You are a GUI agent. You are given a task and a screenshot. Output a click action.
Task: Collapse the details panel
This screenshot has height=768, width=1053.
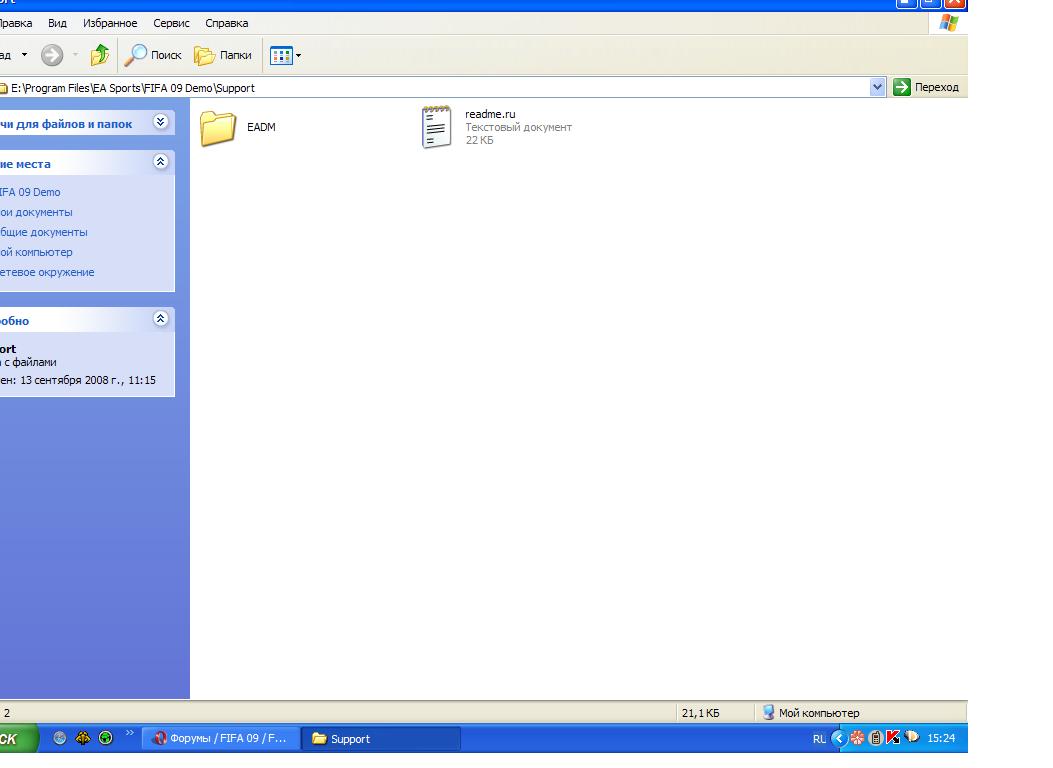pyautogui.click(x=161, y=319)
